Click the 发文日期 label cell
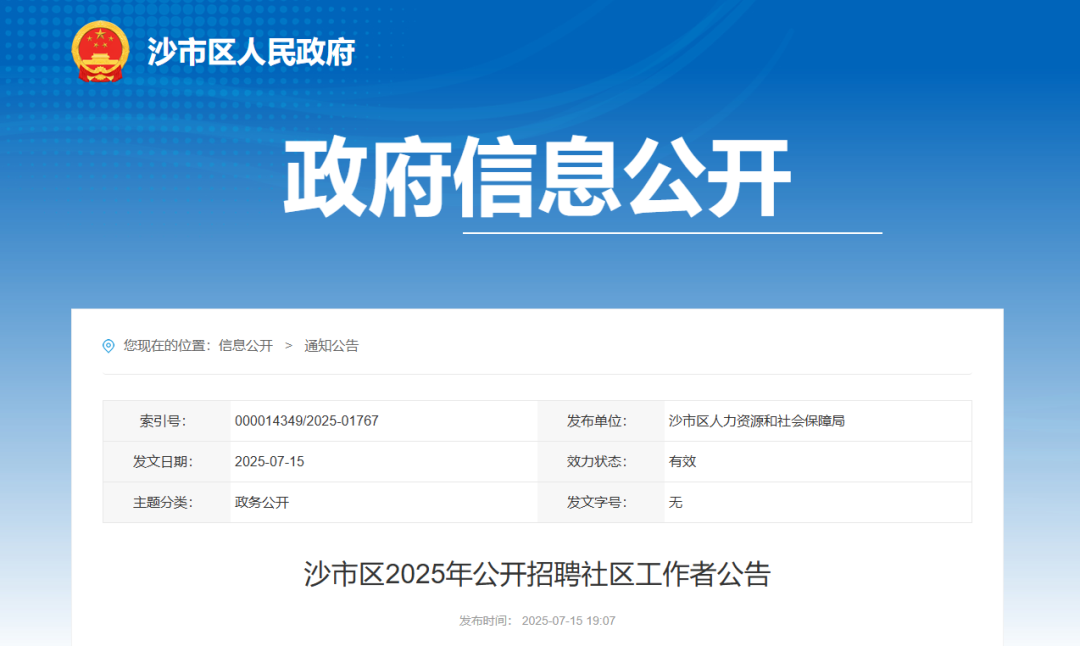 point(167,461)
